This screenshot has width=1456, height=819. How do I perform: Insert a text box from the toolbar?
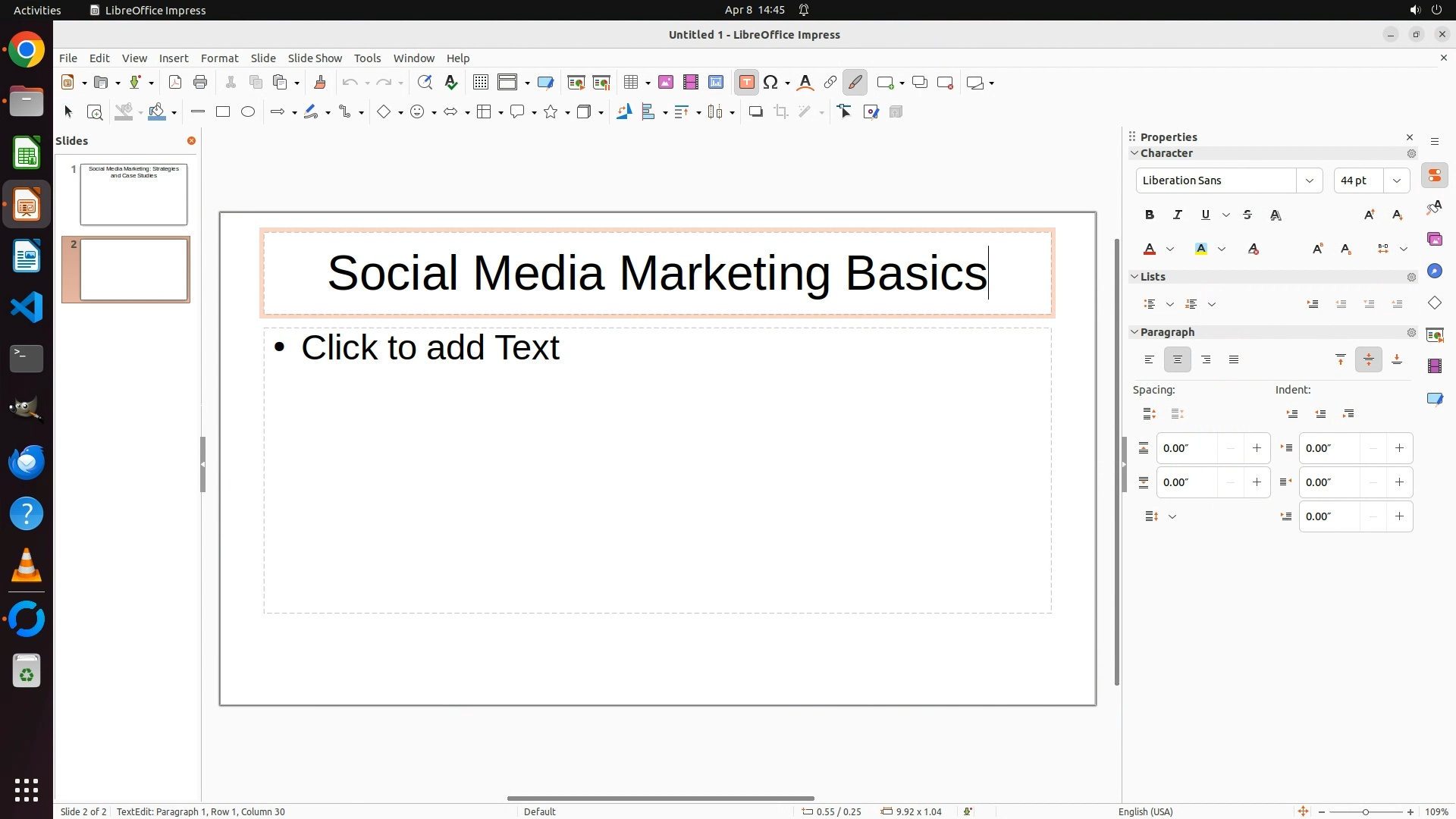pos(746,83)
